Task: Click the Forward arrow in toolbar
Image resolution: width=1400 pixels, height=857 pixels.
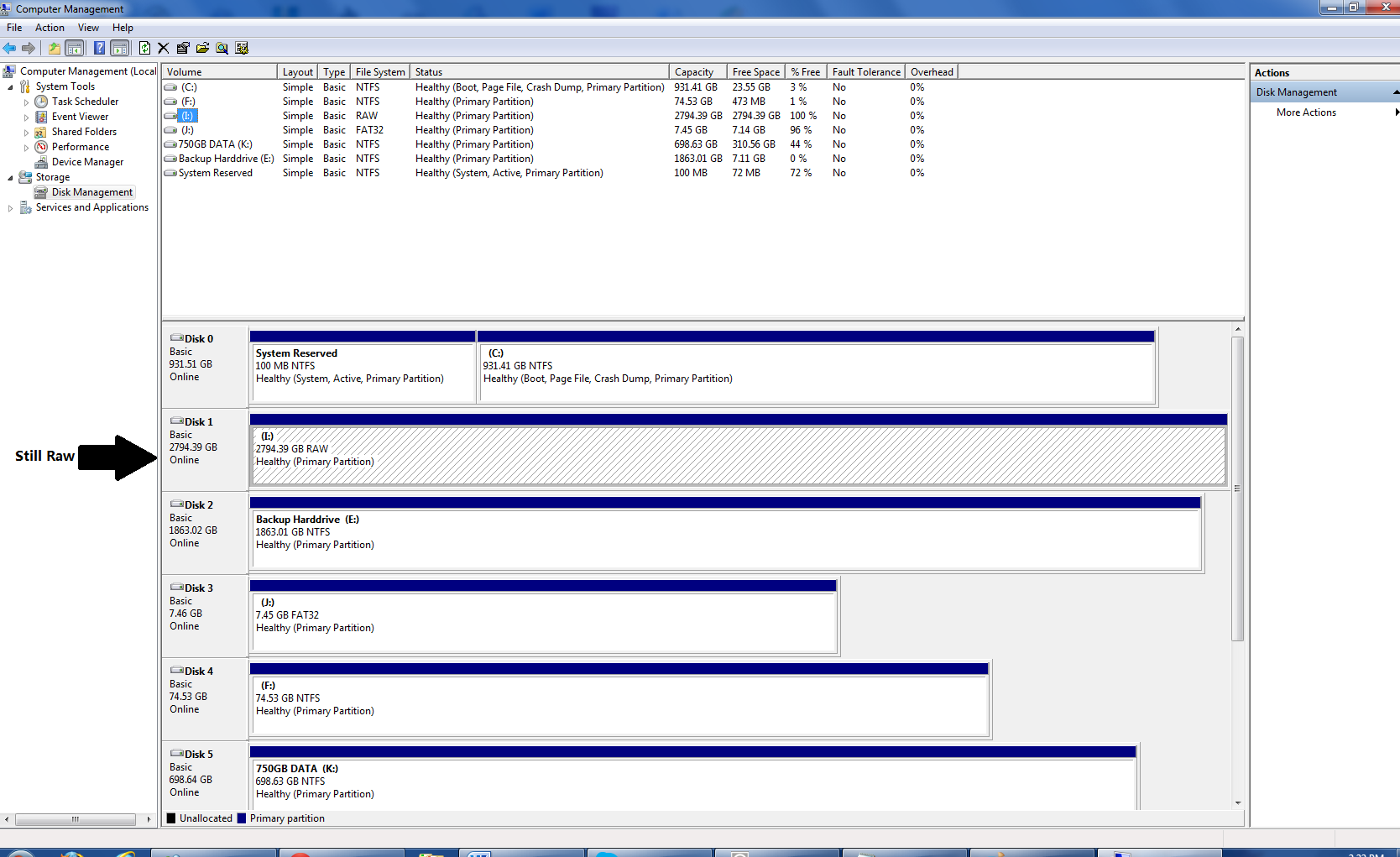Action: tap(29, 48)
